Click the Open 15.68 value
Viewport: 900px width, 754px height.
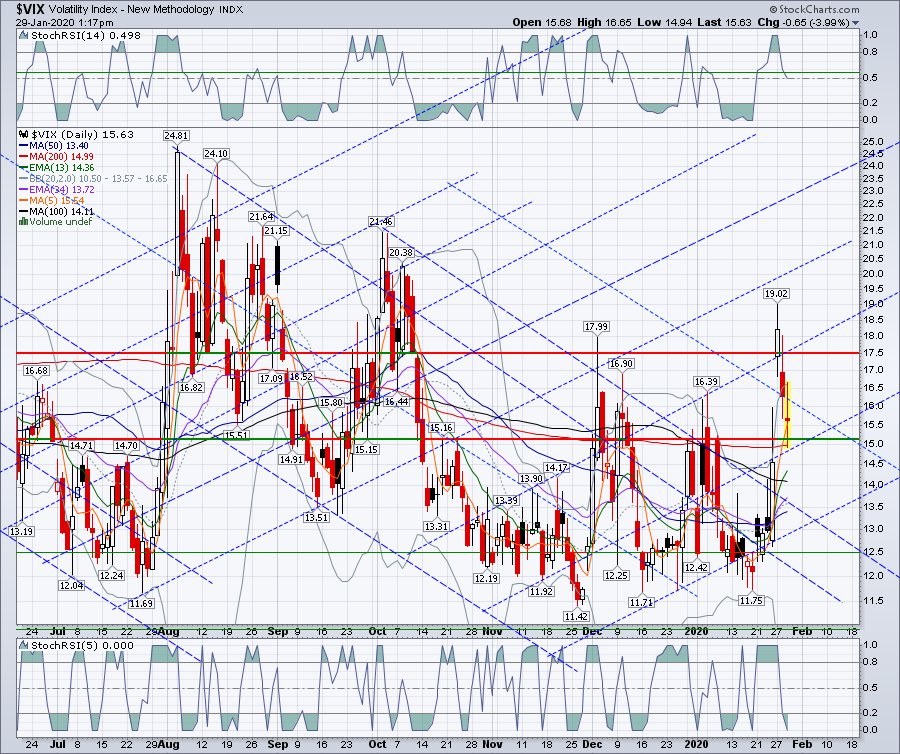point(542,22)
